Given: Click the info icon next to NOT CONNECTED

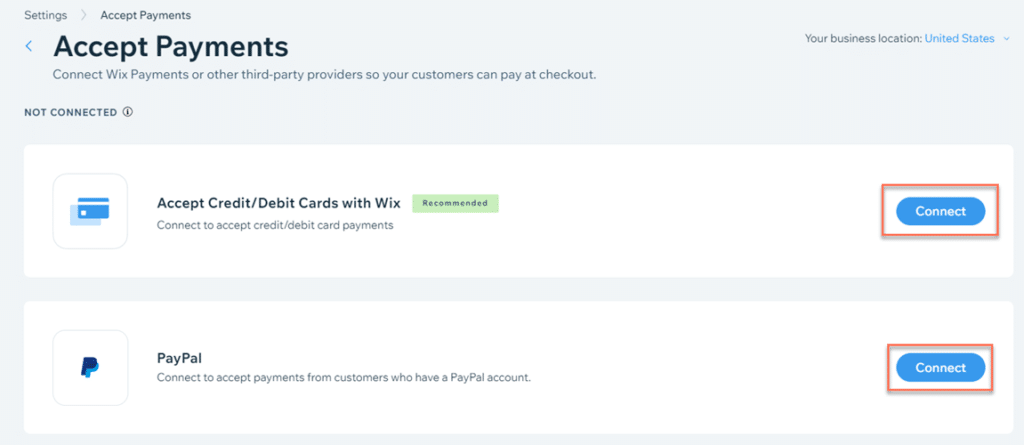Looking at the screenshot, I should [127, 112].
